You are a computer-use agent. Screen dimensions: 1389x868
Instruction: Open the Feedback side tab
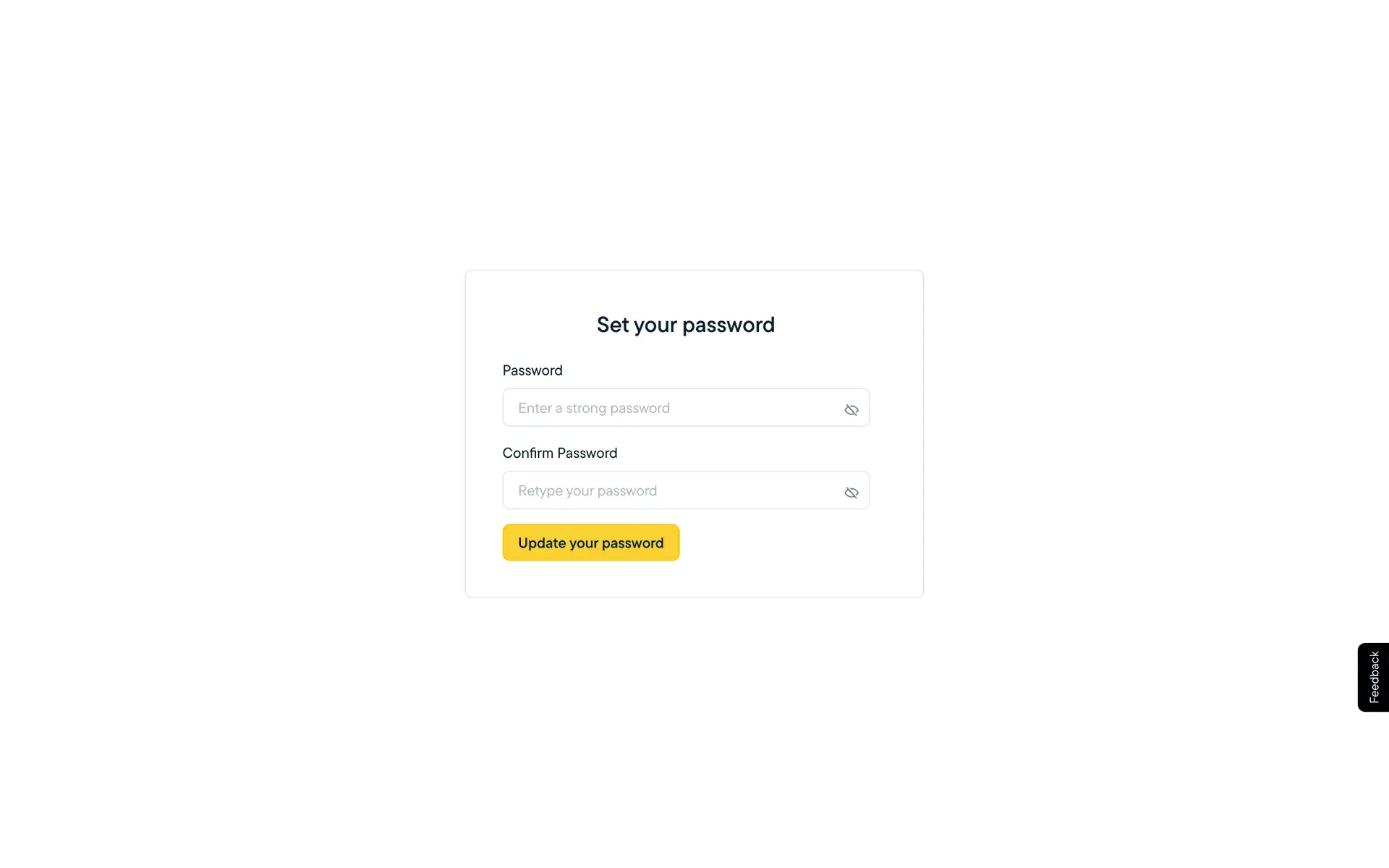(x=1373, y=677)
